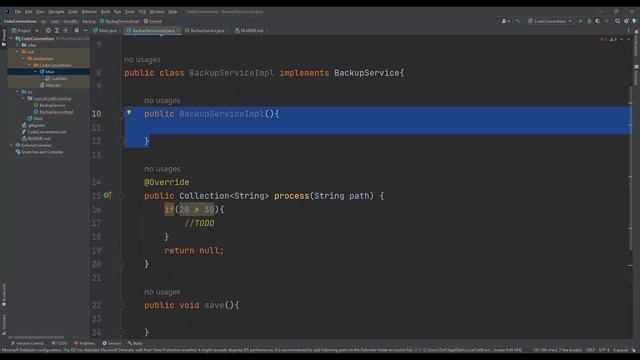
Task: Open the Code menu
Action: pyautogui.click(x=73, y=12)
